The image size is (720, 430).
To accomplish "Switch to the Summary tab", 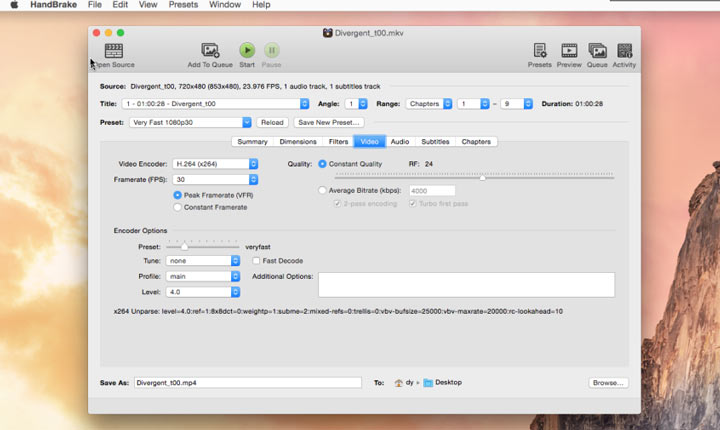I will [x=252, y=141].
